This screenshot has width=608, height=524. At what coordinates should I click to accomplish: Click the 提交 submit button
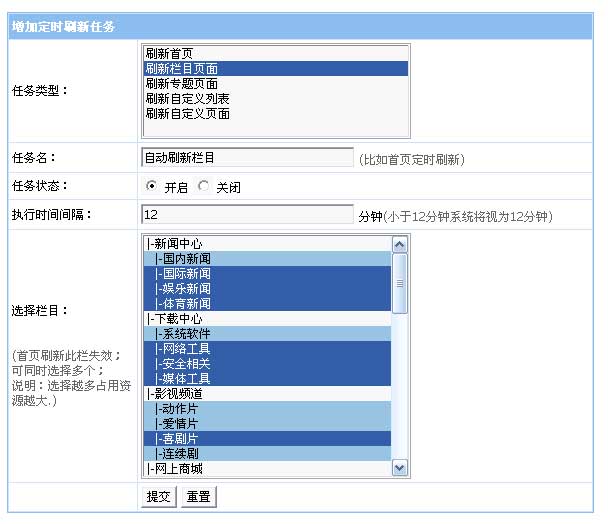pyautogui.click(x=159, y=496)
